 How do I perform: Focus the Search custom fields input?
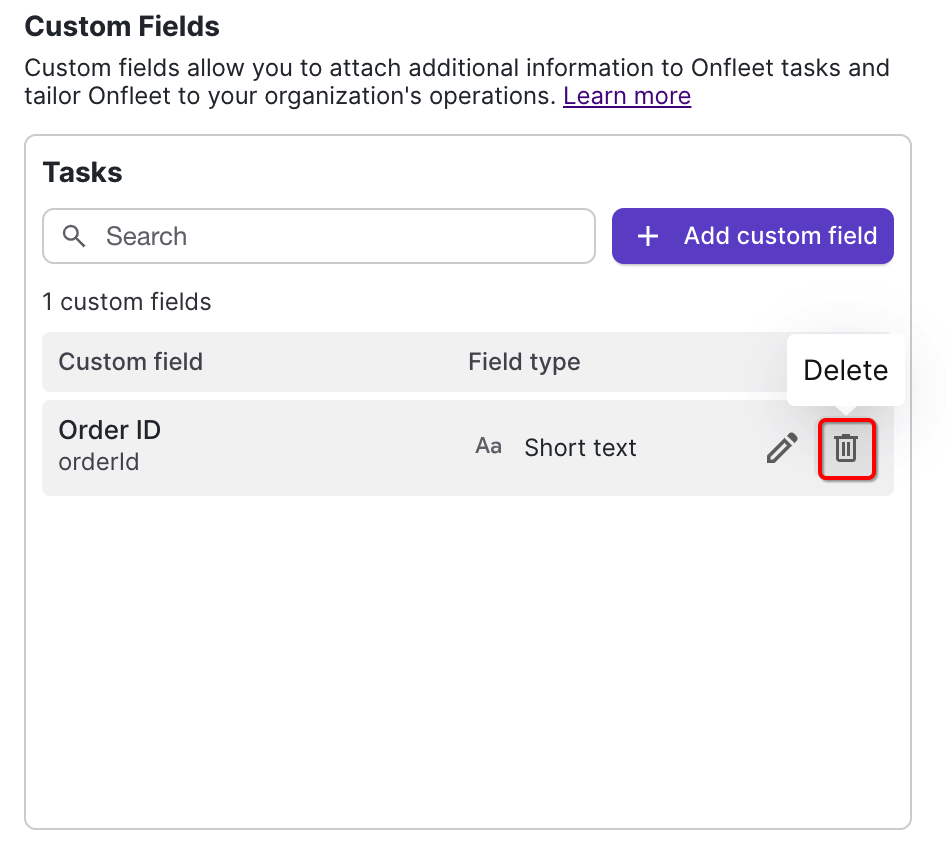[319, 236]
